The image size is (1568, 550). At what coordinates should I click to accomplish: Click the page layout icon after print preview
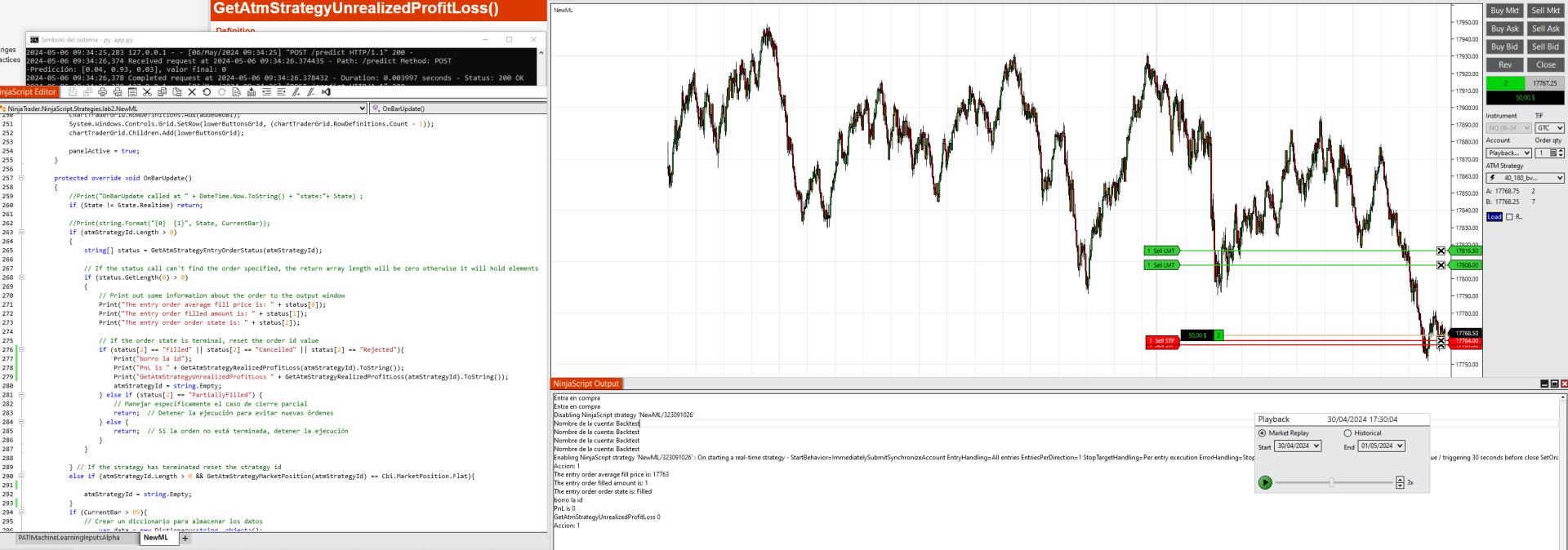point(132,92)
